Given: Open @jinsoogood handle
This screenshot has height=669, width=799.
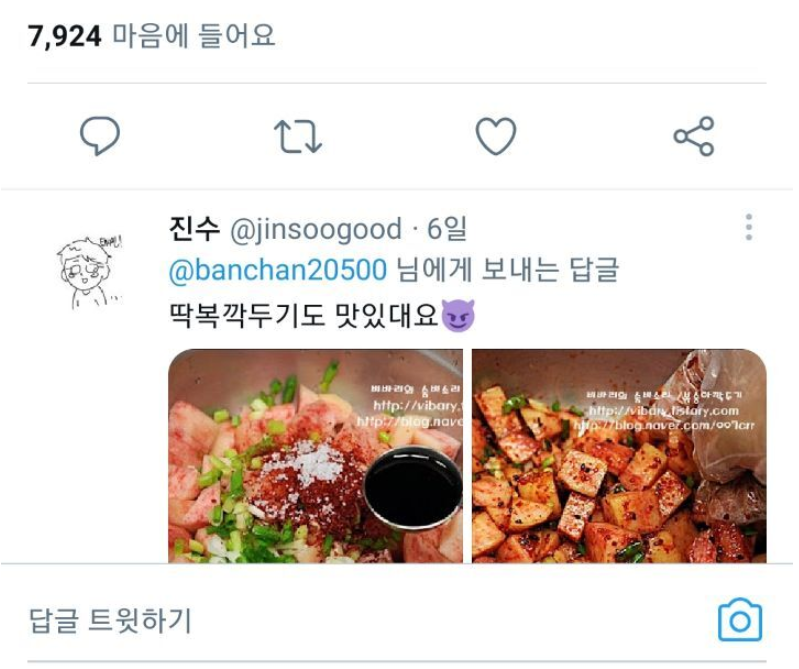Looking at the screenshot, I should pos(316,229).
